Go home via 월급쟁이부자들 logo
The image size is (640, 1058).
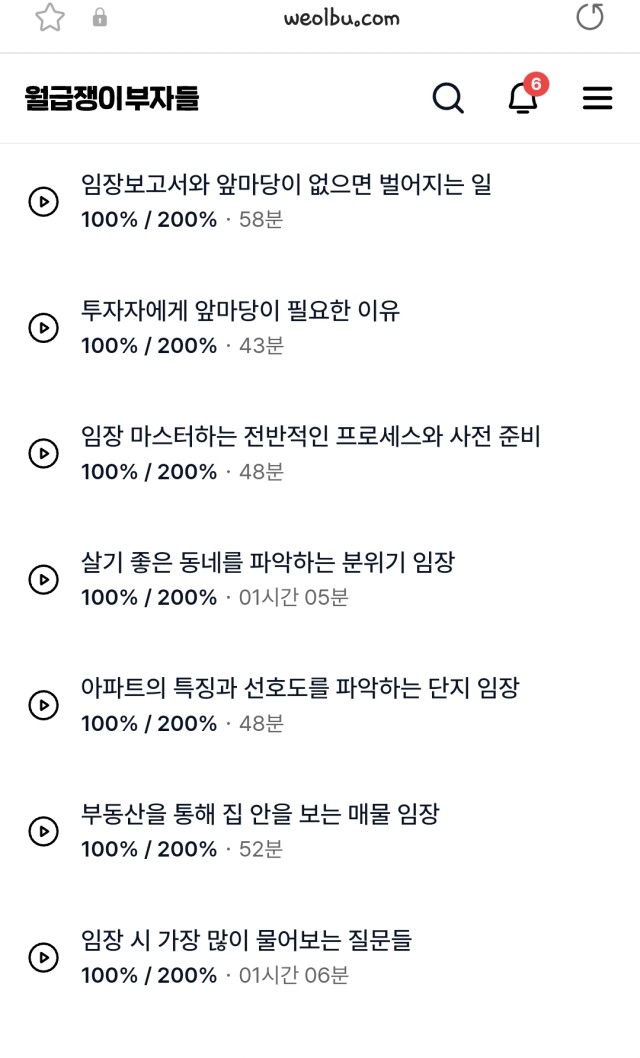[x=112, y=98]
